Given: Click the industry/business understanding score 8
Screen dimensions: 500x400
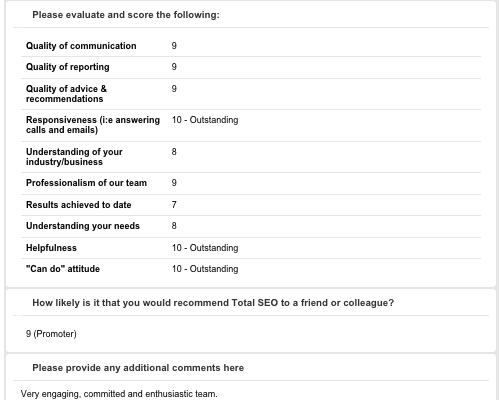Looking at the screenshot, I should pos(174,152).
